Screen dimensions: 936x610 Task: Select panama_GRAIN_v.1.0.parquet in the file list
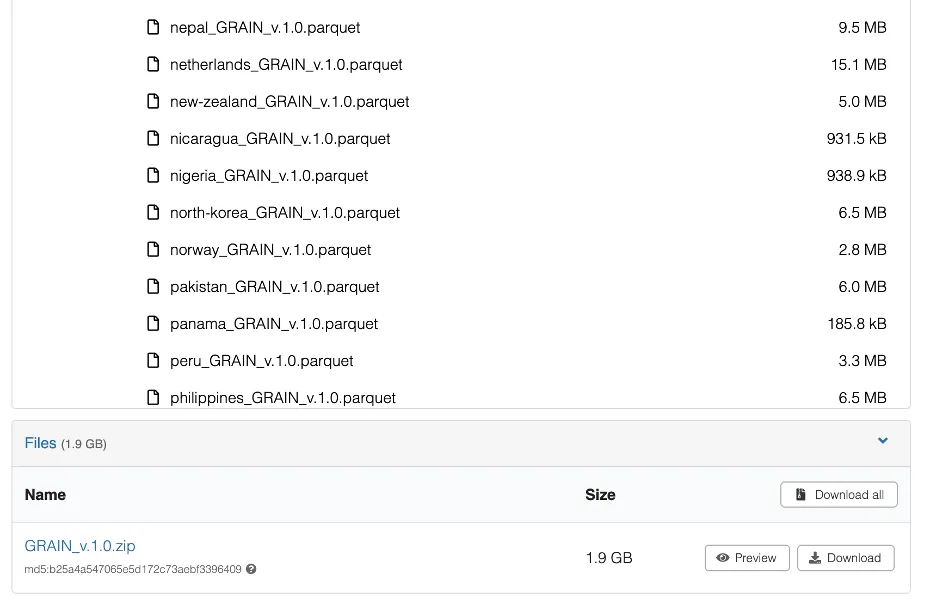(x=274, y=323)
